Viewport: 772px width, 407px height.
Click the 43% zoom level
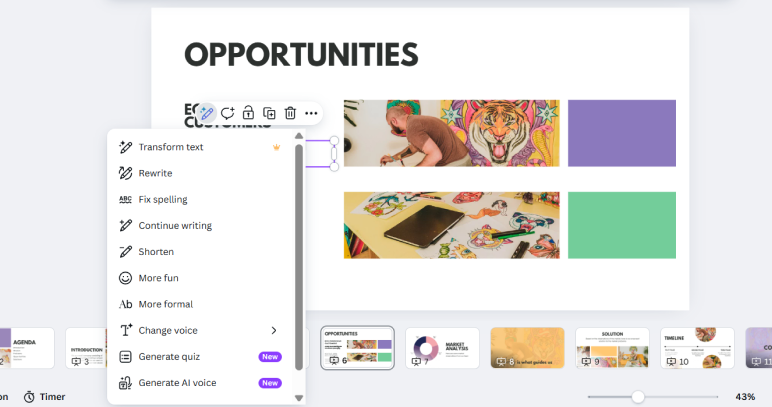tap(745, 397)
